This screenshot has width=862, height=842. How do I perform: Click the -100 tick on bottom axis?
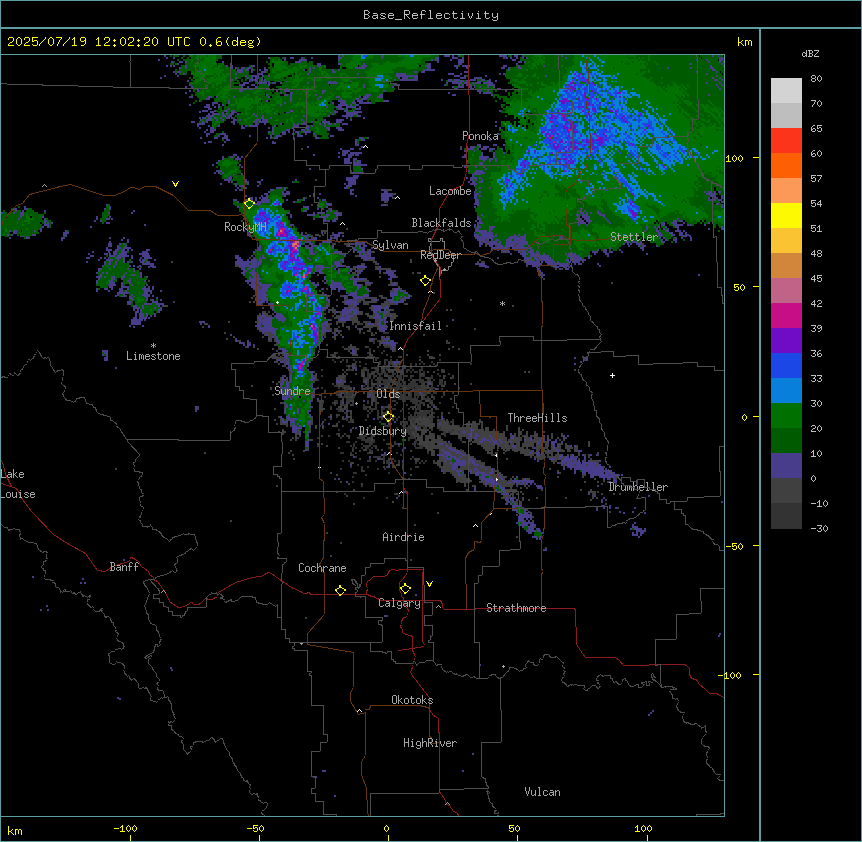(x=125, y=828)
